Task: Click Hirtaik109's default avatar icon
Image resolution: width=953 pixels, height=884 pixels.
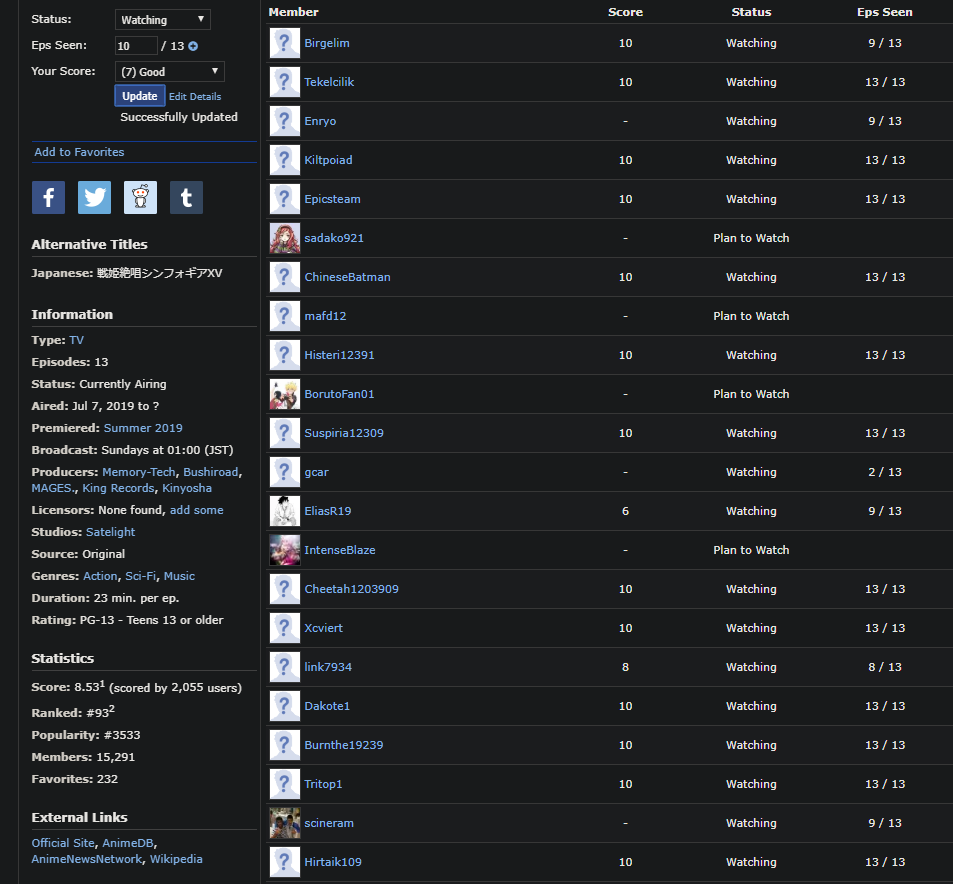Action: tap(284, 862)
